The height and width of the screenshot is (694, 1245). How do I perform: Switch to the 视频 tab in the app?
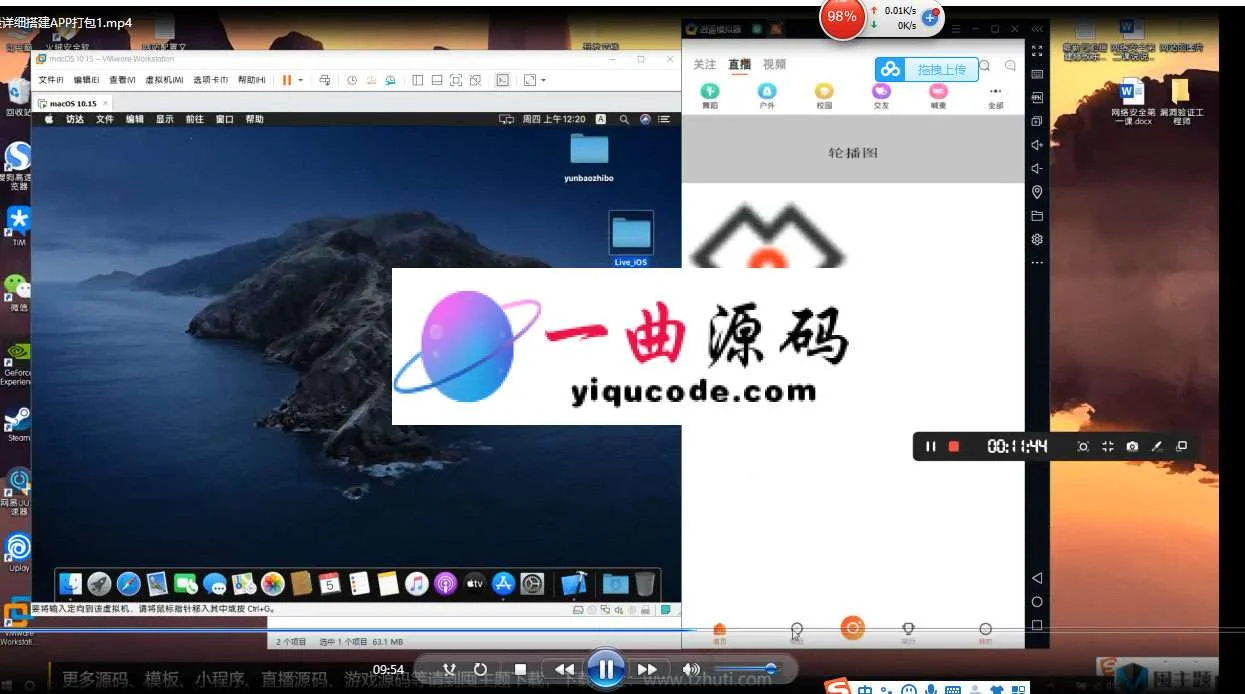point(774,64)
